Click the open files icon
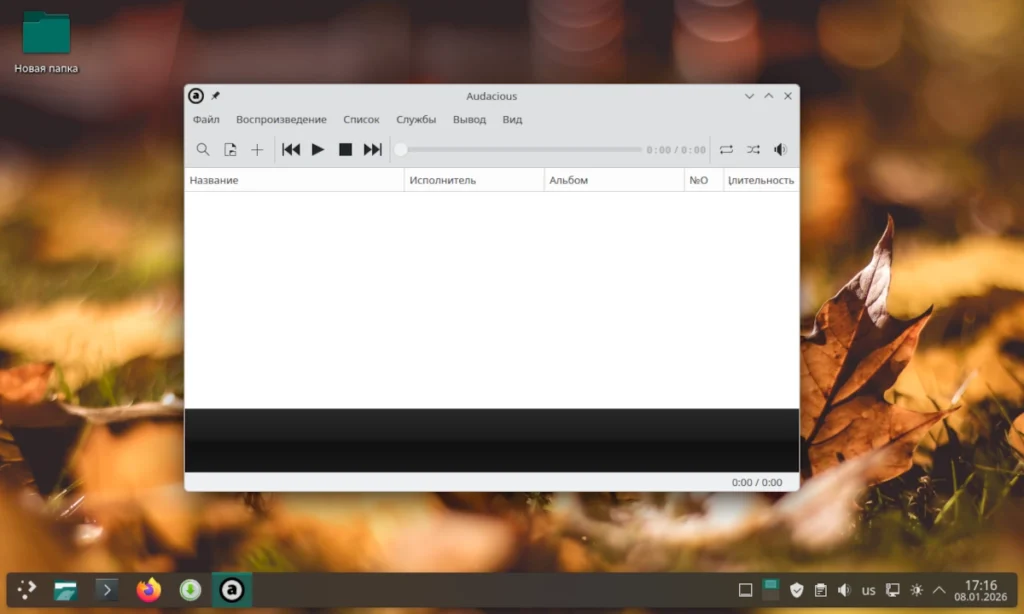The height and width of the screenshot is (614, 1024). point(230,150)
